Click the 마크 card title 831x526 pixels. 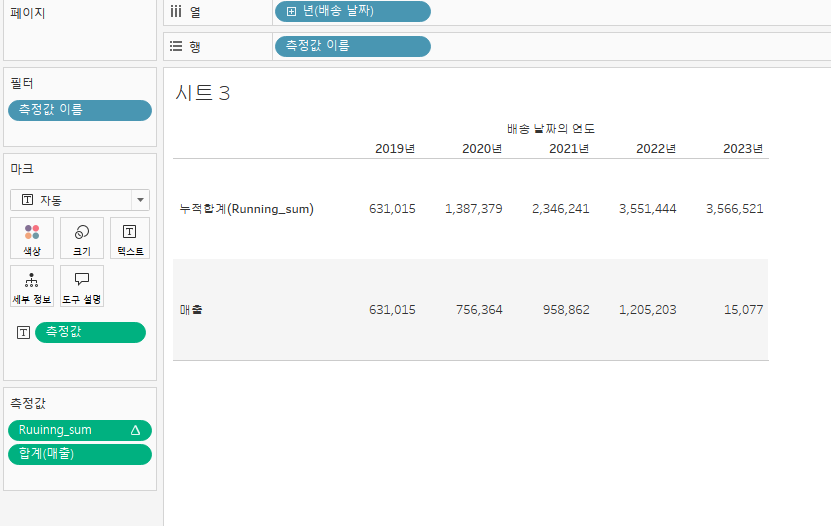(22, 169)
